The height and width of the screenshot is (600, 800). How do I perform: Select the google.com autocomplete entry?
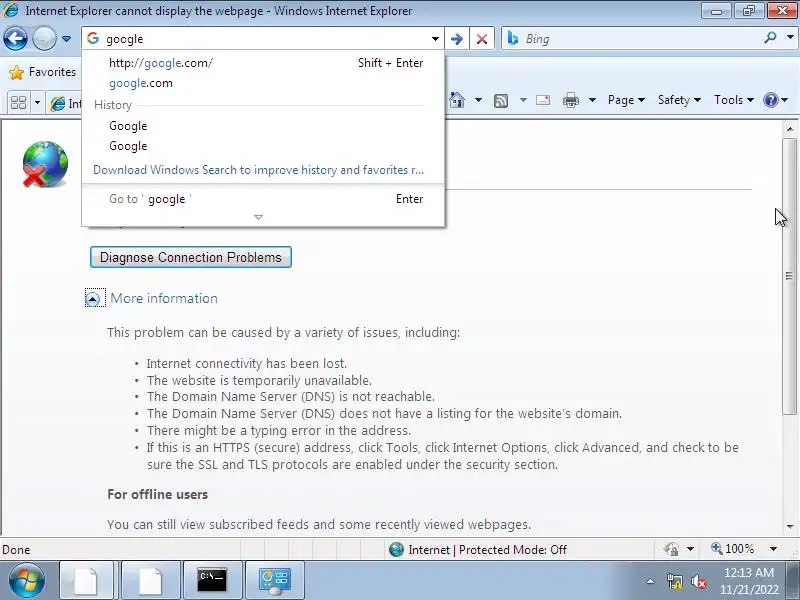(265, 83)
